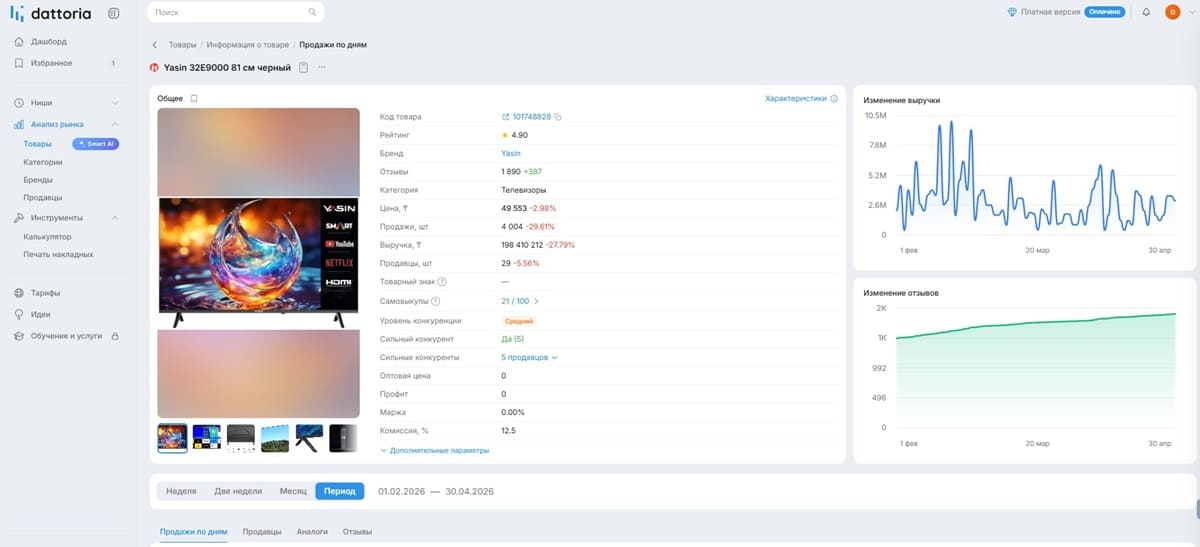Click the Идеи lightbulb icon
Image resolution: width=1200 pixels, height=547 pixels.
coord(19,314)
